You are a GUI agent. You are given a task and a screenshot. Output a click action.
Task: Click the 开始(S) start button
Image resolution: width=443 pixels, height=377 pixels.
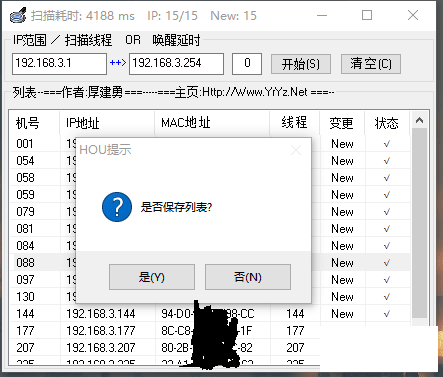(301, 64)
